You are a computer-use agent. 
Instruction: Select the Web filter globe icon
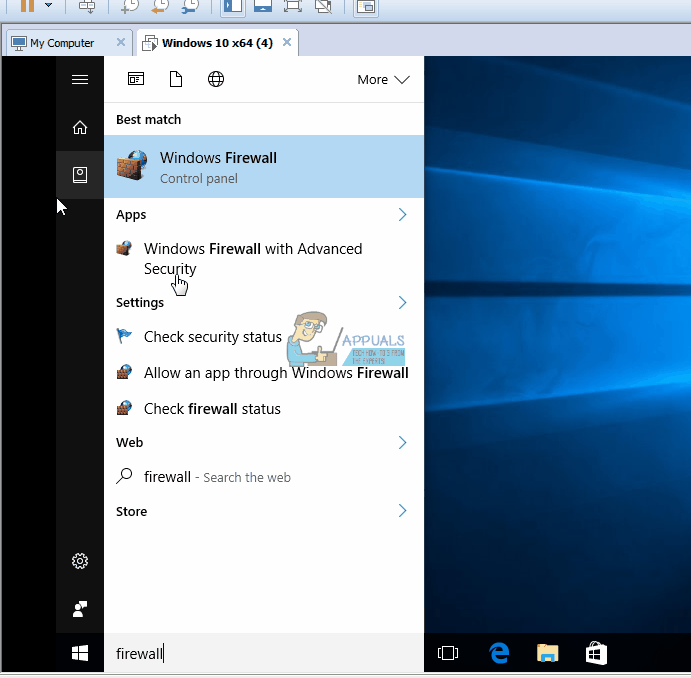tap(216, 80)
